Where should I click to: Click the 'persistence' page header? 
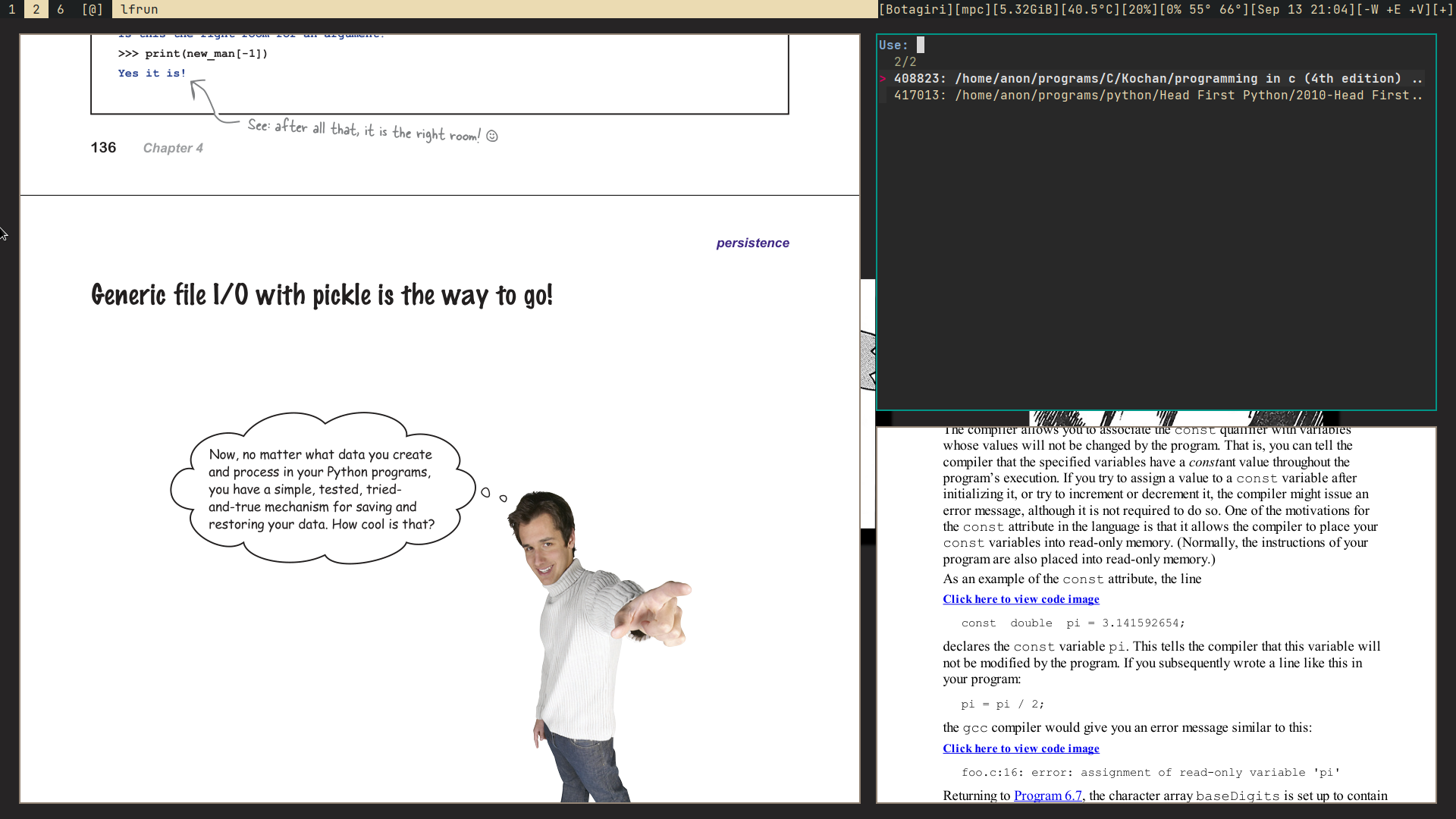point(752,243)
